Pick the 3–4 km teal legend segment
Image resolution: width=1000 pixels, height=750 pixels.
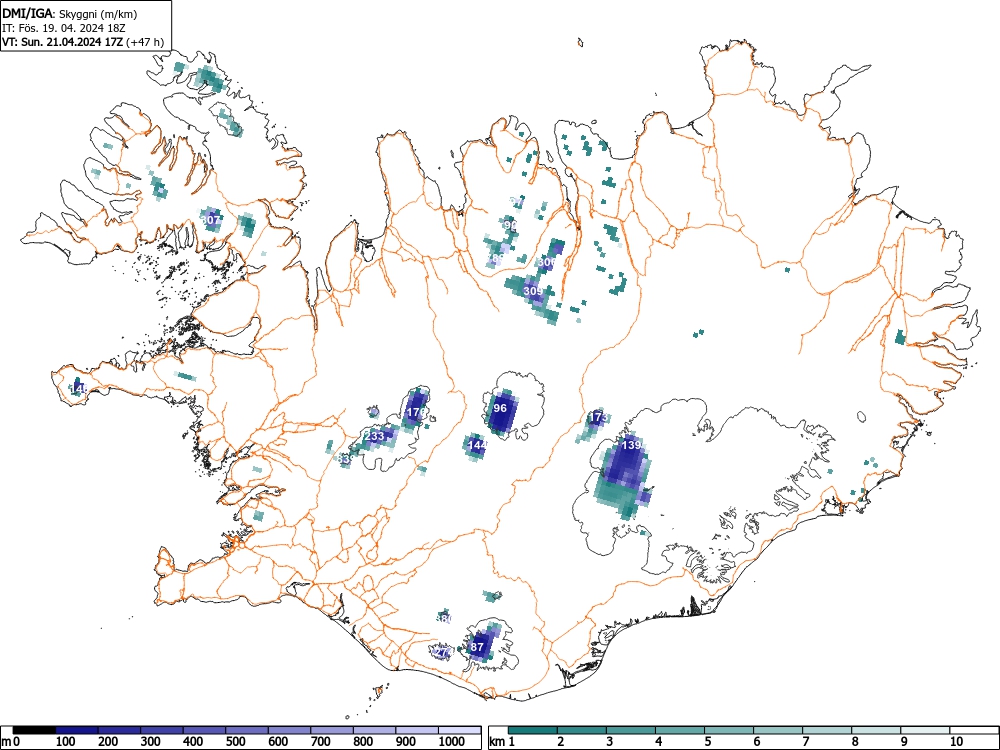[x=631, y=730]
